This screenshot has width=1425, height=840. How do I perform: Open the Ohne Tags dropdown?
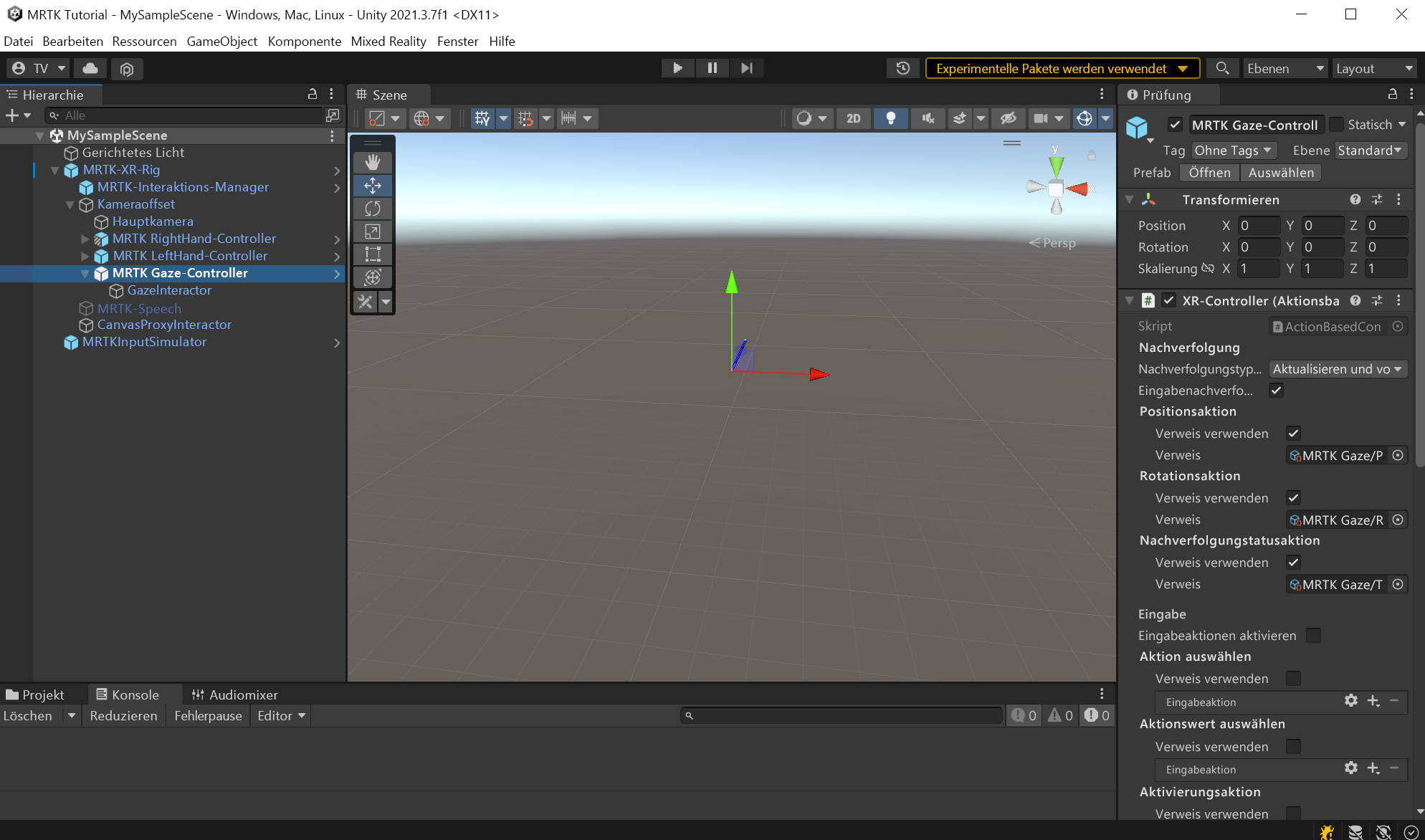1234,150
